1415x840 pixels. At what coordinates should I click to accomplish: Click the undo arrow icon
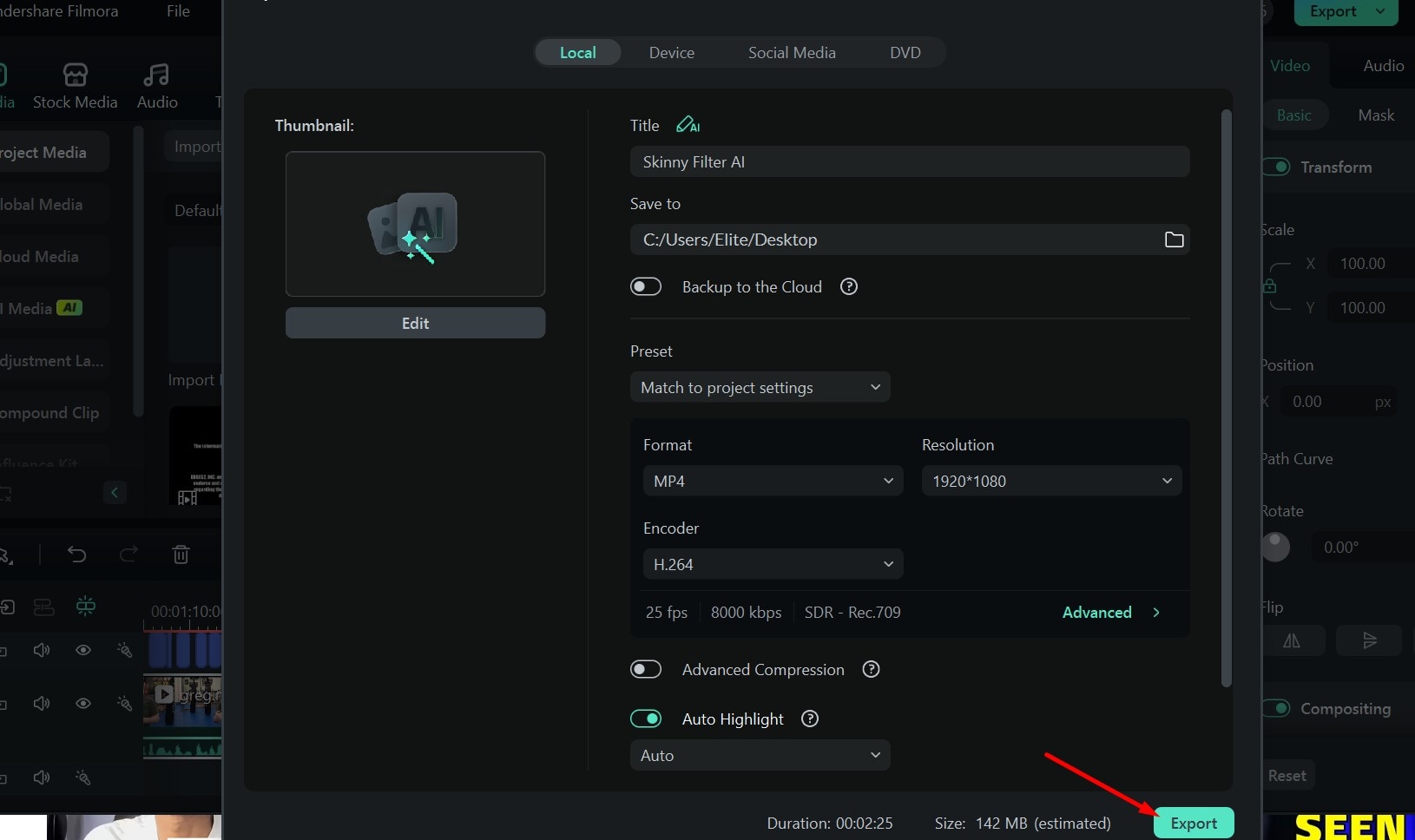point(77,555)
